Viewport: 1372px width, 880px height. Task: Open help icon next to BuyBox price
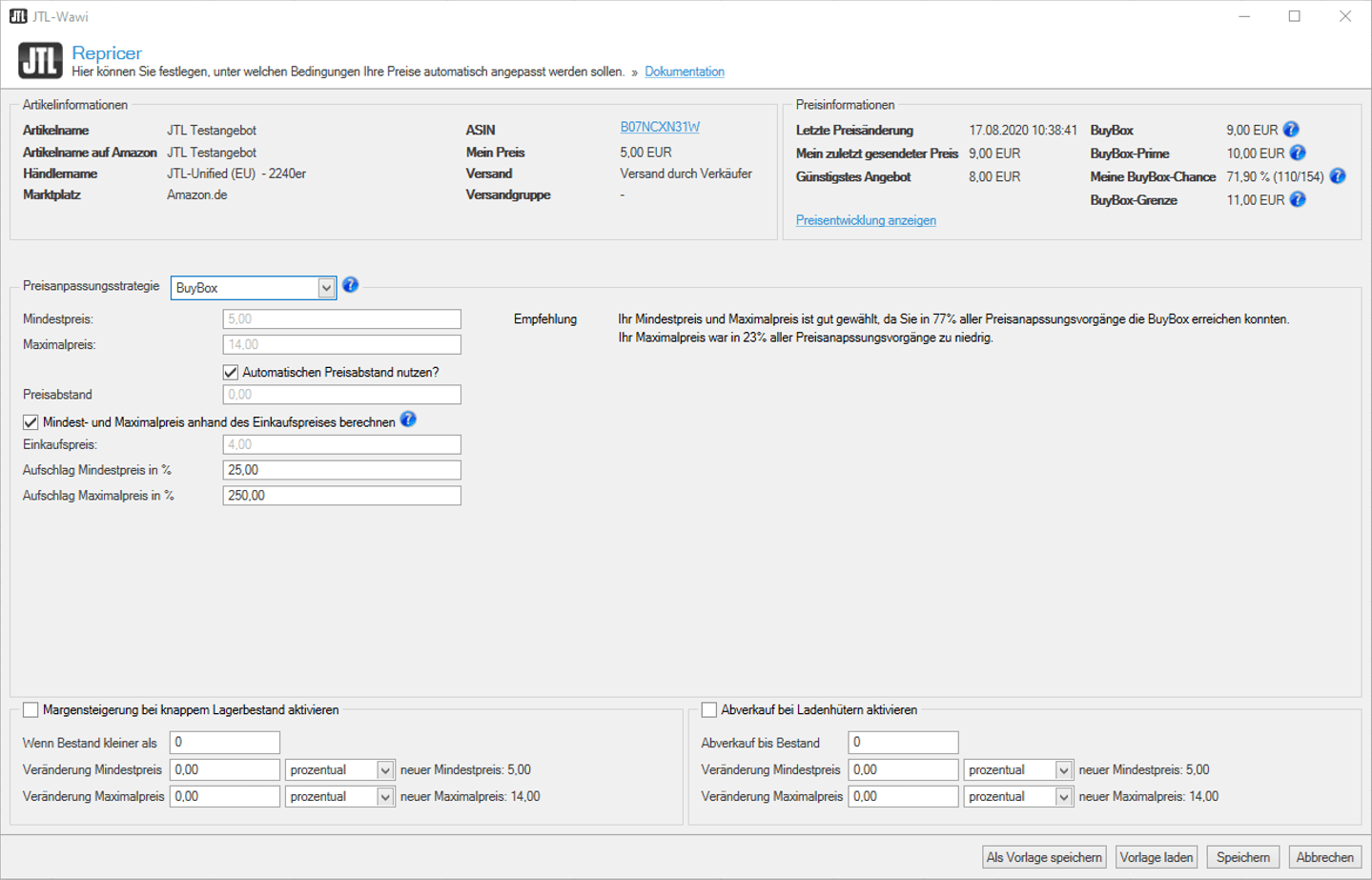tap(1291, 130)
